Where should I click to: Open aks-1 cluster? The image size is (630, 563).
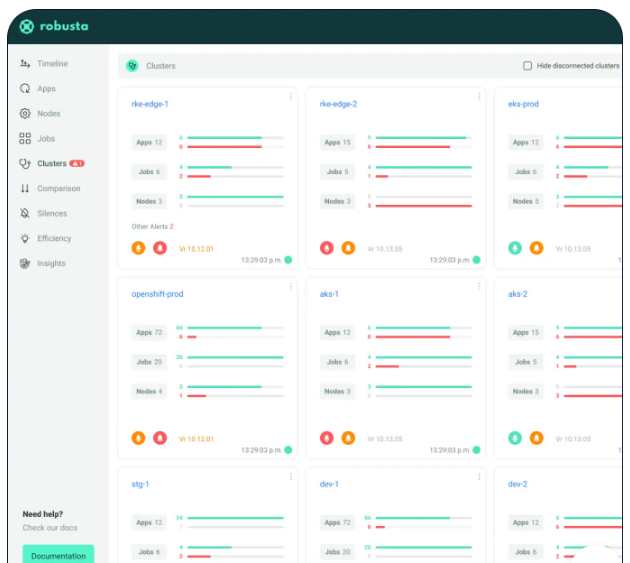click(329, 294)
